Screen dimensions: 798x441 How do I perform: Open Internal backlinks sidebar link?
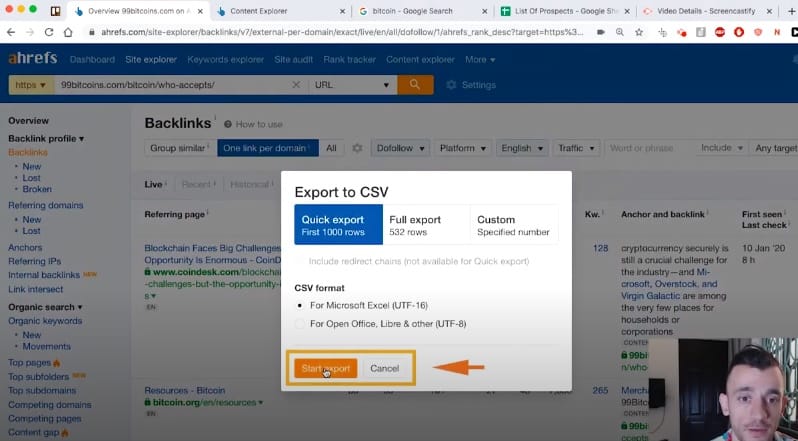click(44, 275)
